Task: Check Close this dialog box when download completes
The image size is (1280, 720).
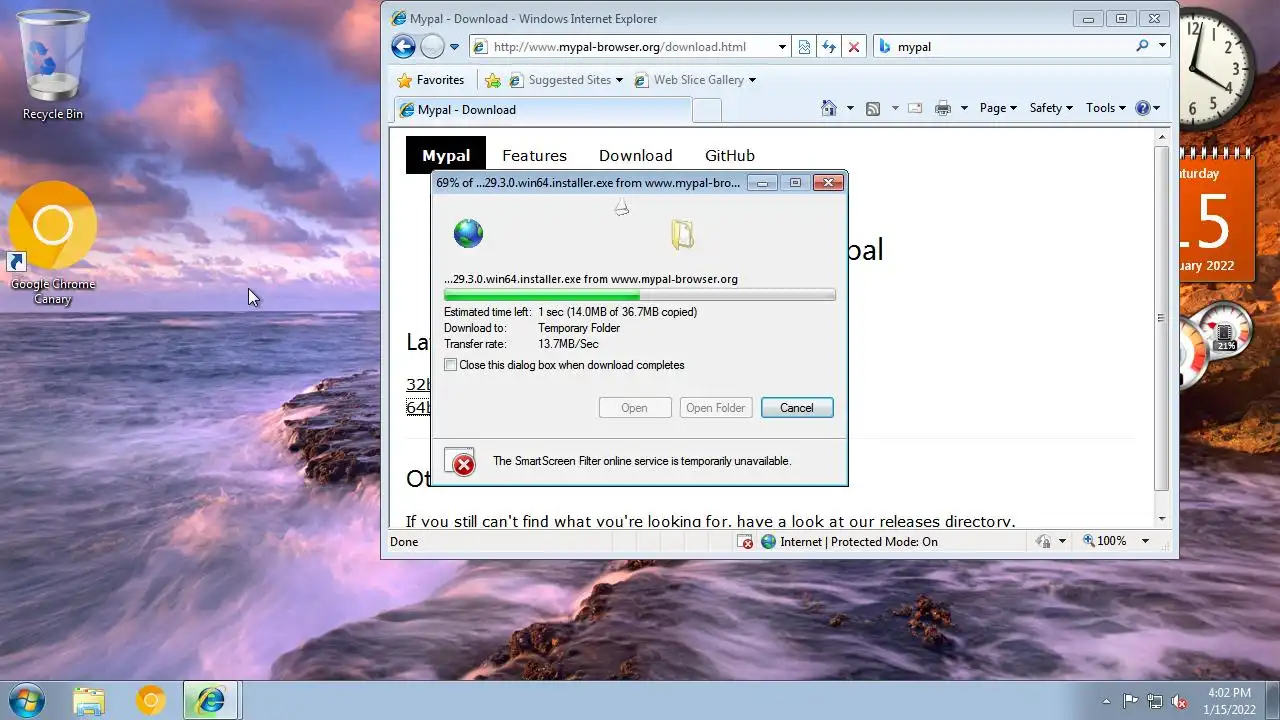Action: [x=451, y=365]
